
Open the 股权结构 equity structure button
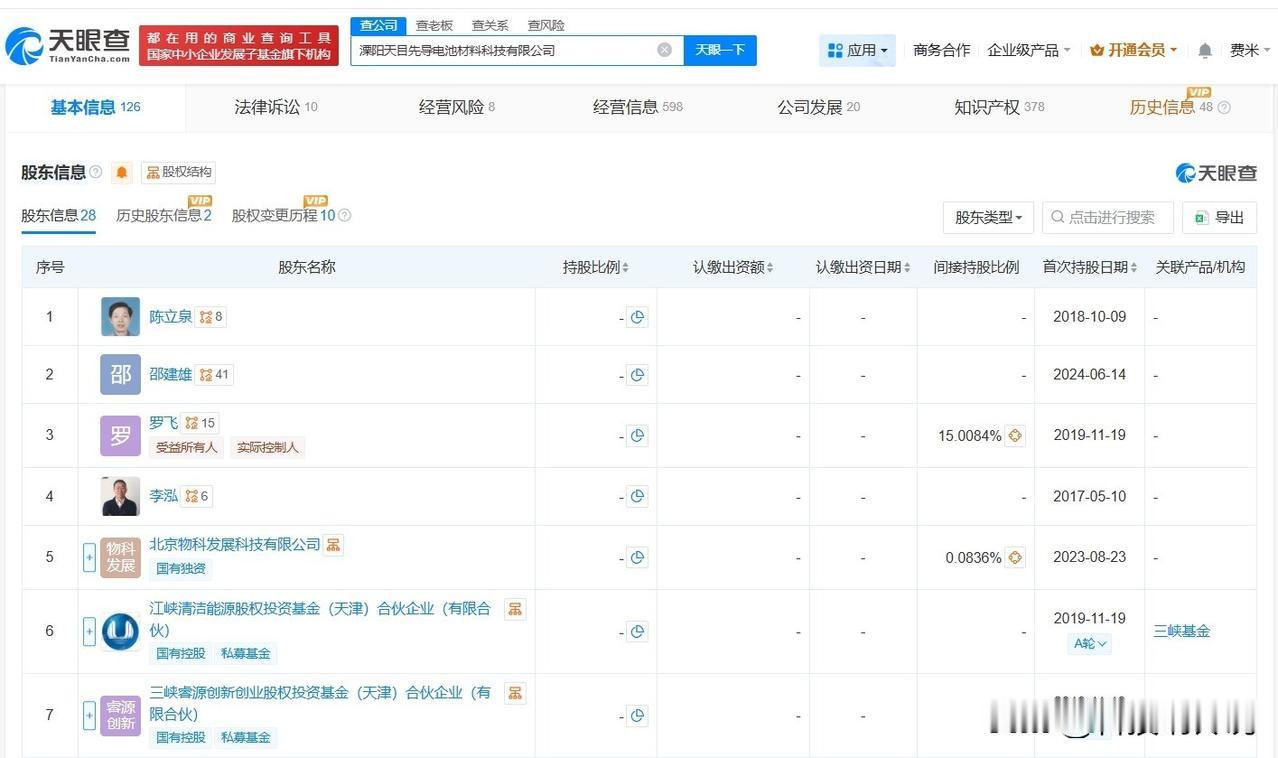point(179,172)
